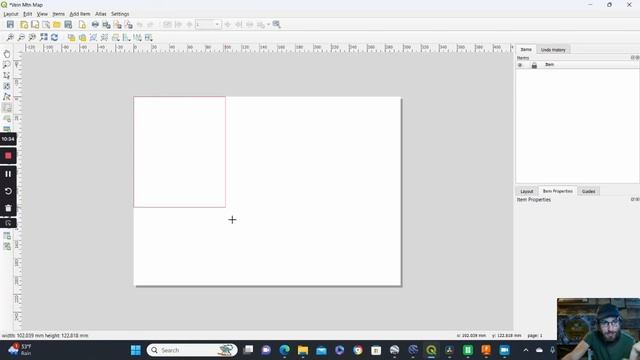640x360 pixels.
Task: Lock the selected items
Action: [71, 38]
